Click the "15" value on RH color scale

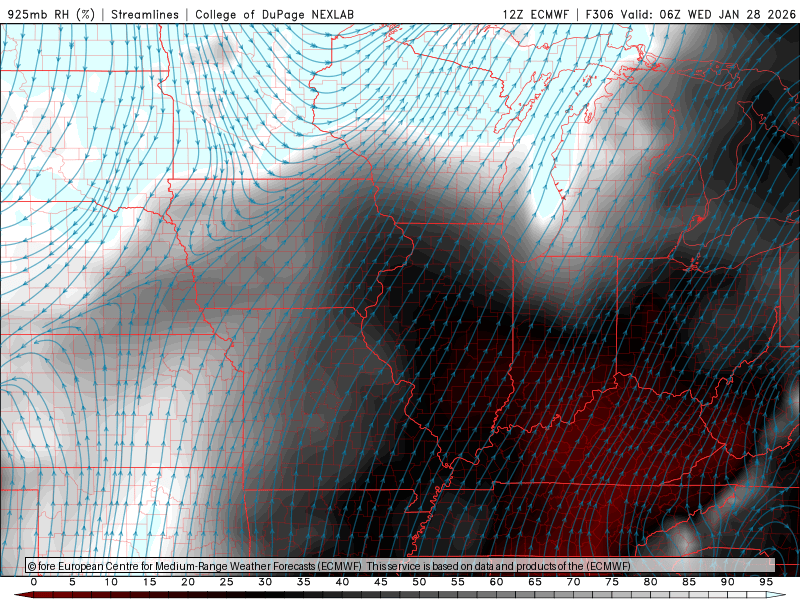tap(149, 582)
